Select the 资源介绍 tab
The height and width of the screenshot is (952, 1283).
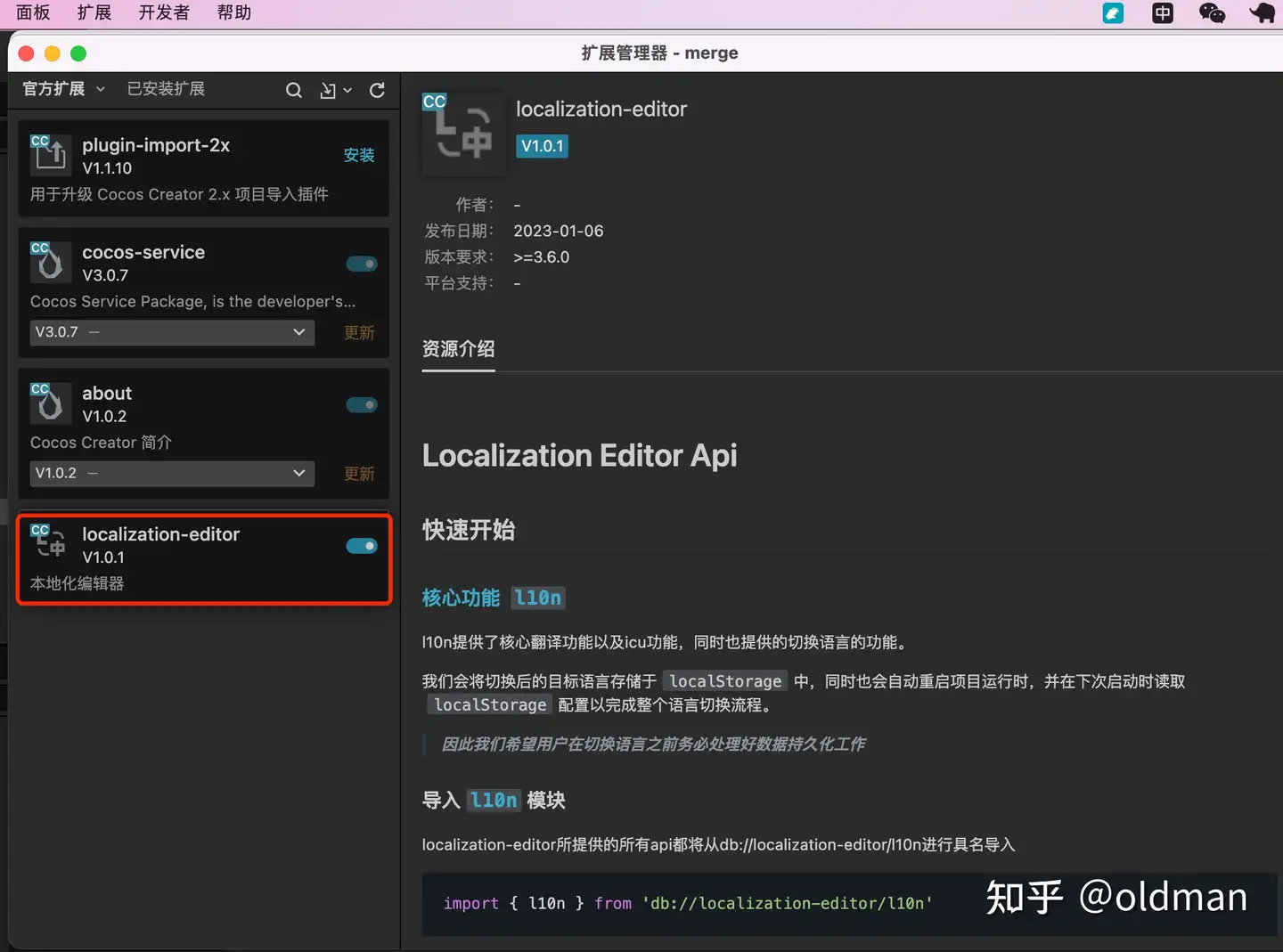pos(458,349)
